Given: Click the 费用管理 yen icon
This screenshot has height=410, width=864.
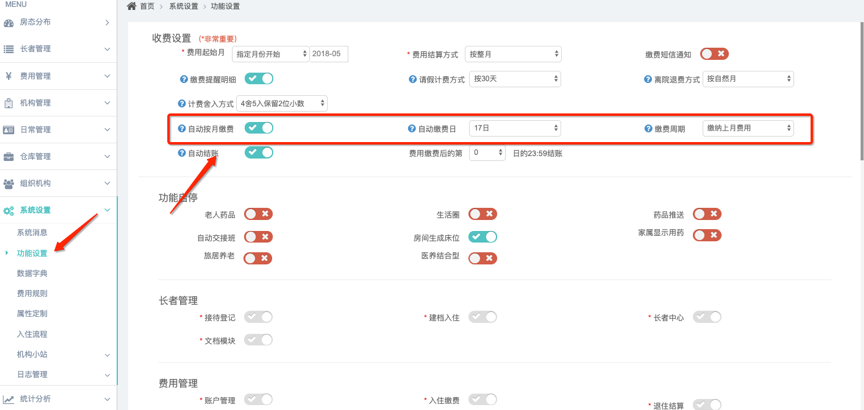Looking at the screenshot, I should 9,76.
